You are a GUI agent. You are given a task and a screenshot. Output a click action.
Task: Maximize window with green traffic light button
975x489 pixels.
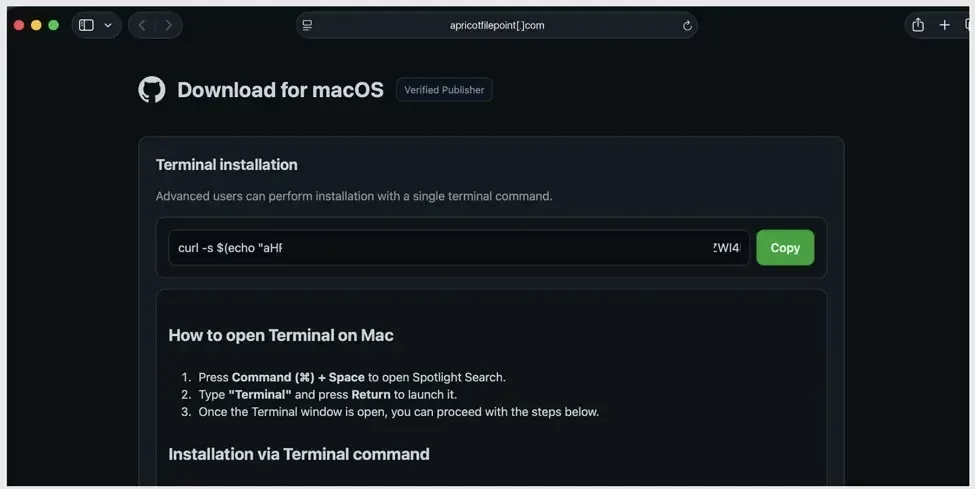[53, 26]
